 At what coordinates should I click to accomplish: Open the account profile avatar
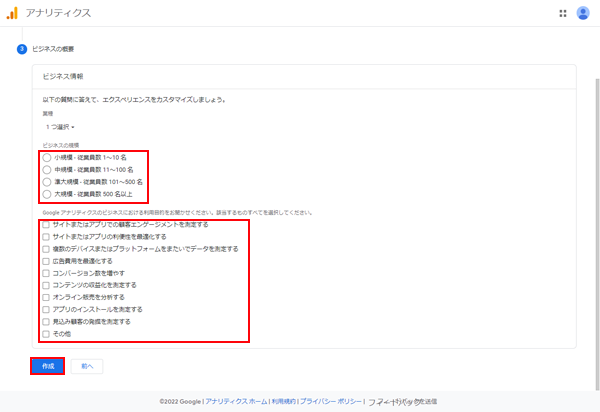[583, 13]
